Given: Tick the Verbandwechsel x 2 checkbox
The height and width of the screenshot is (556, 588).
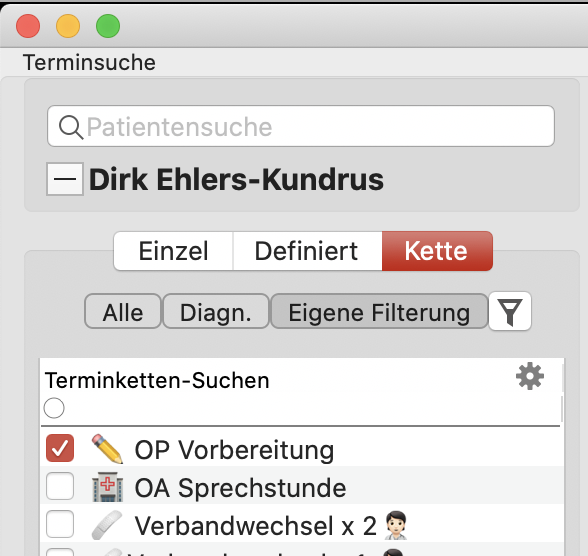Looking at the screenshot, I should coord(60,524).
